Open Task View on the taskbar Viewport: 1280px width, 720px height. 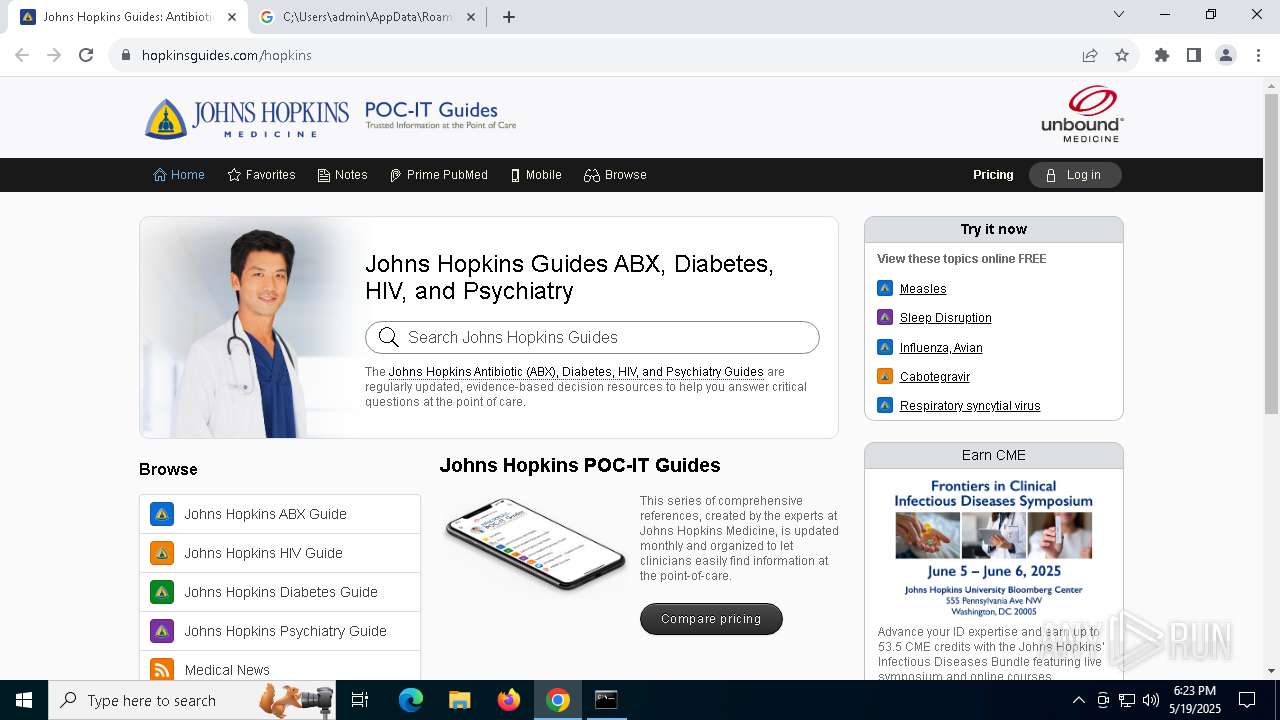pyautogui.click(x=360, y=700)
